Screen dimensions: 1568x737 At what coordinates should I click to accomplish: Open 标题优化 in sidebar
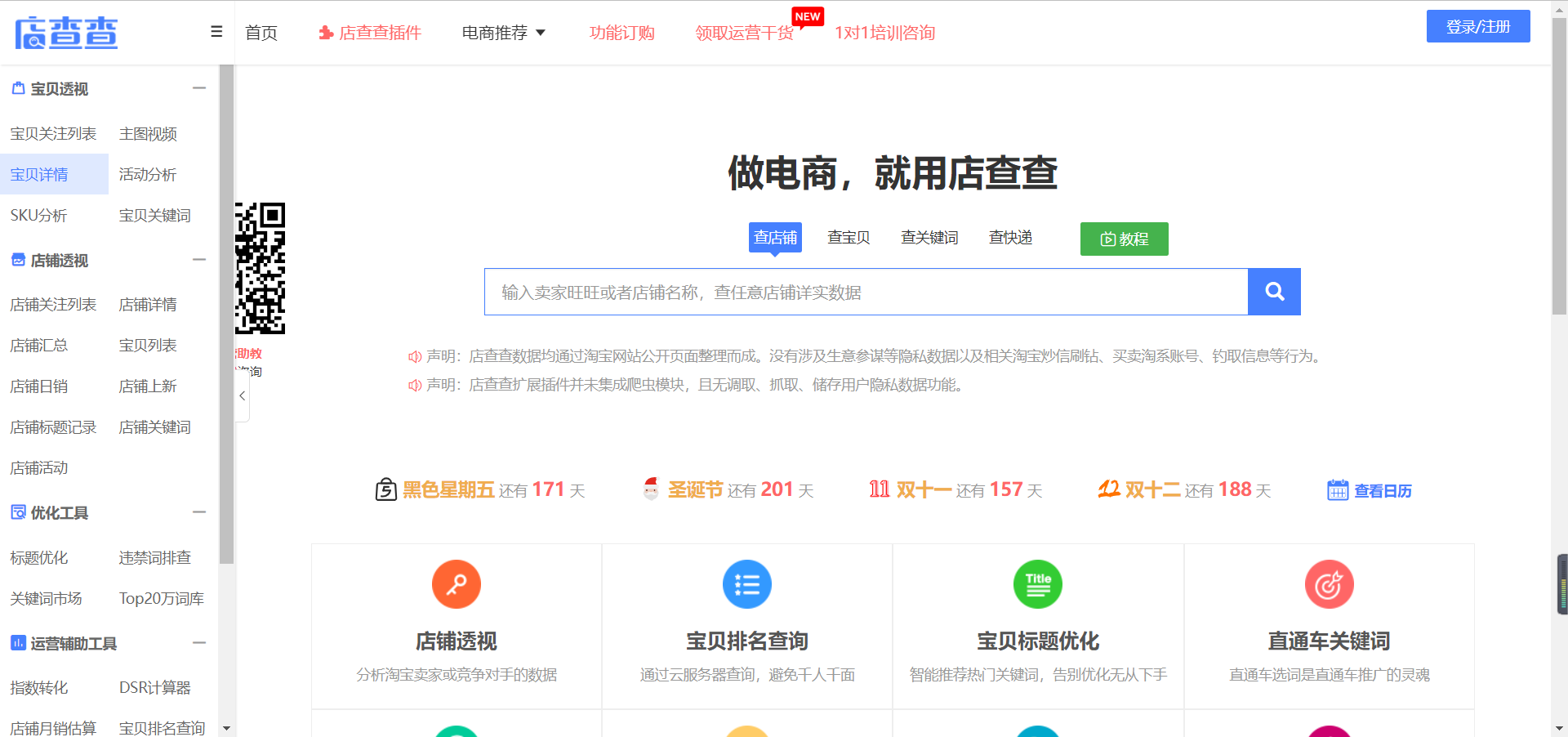point(39,557)
